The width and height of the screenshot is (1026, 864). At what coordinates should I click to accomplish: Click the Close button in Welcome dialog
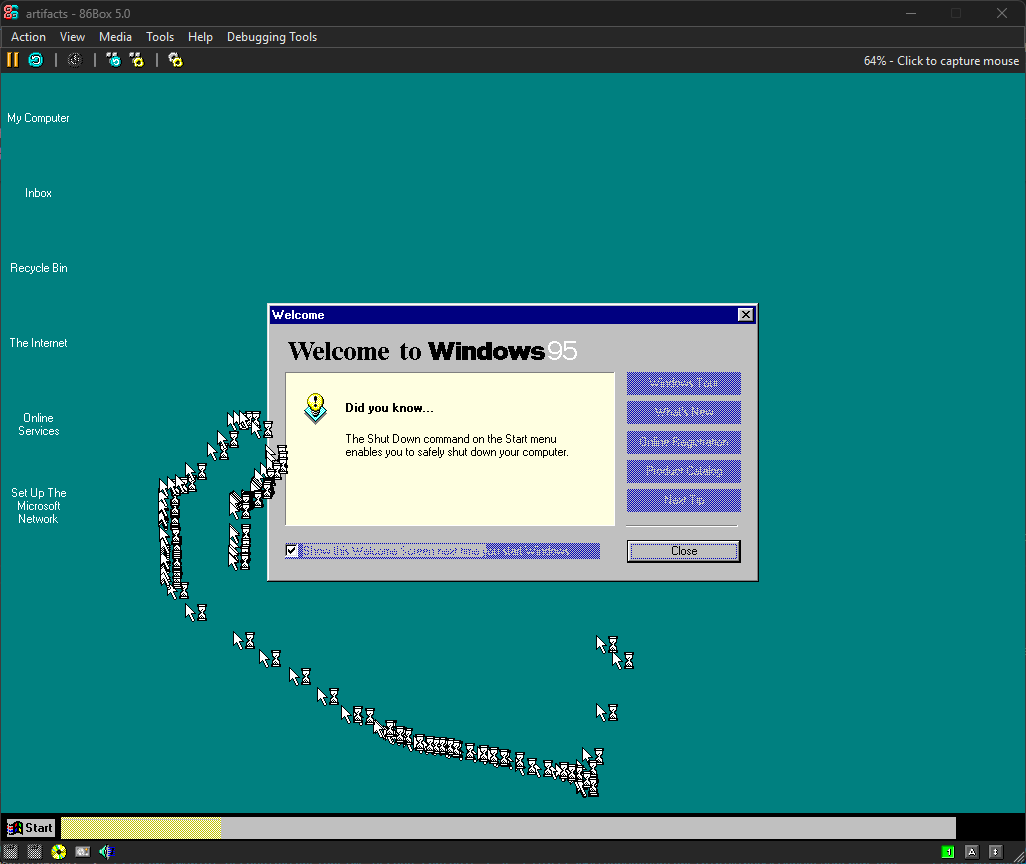[684, 551]
